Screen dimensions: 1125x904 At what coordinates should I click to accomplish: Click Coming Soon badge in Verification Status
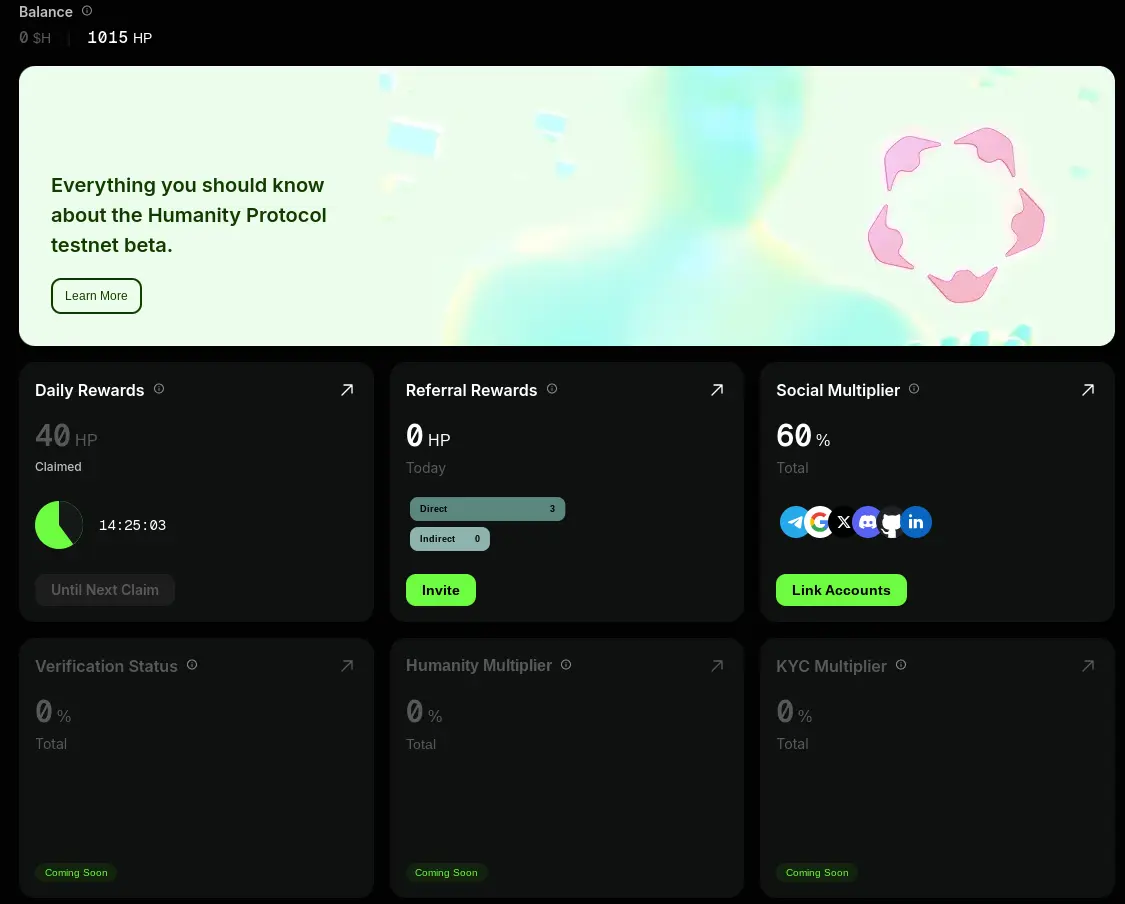click(x=76, y=872)
